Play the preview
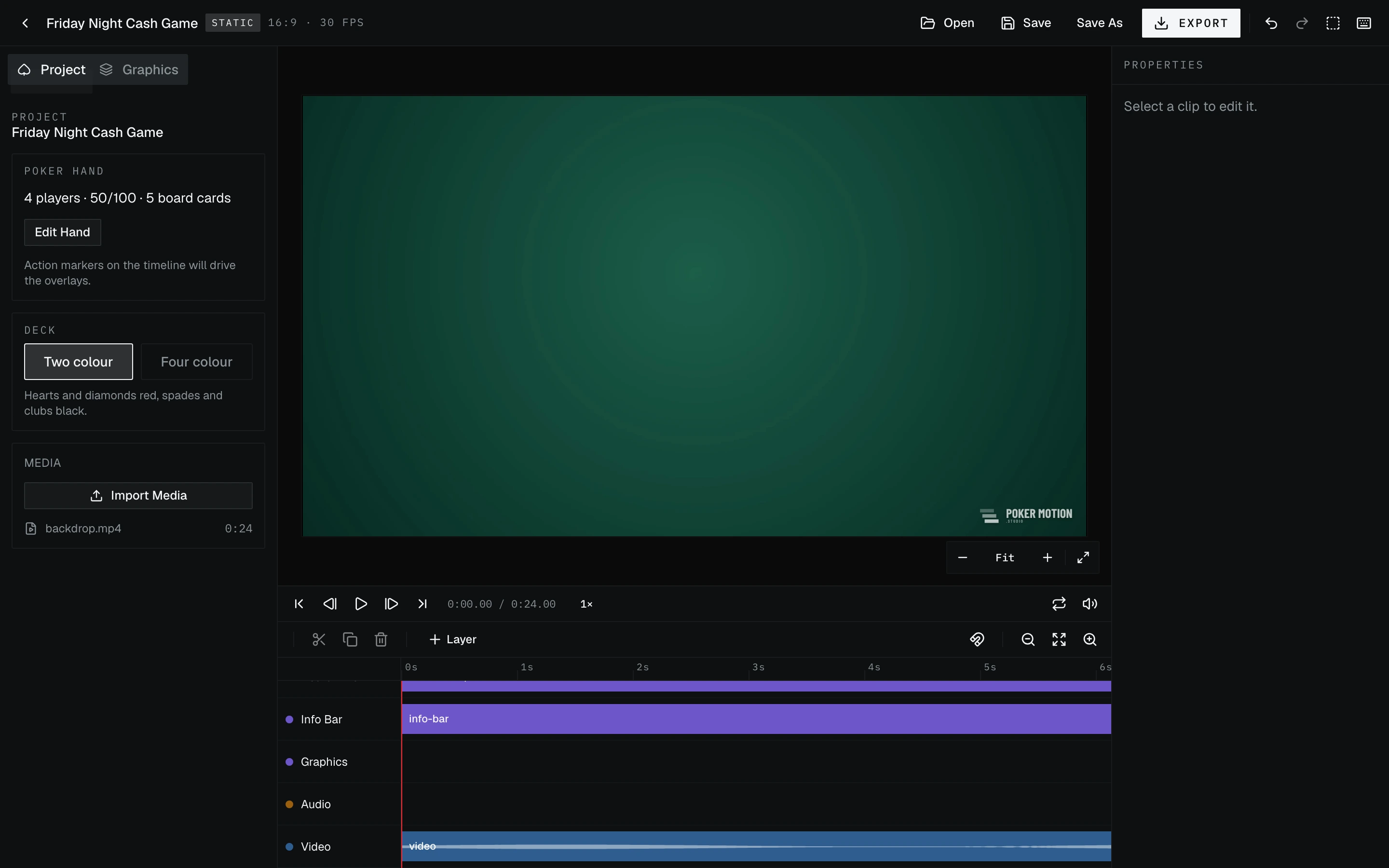The width and height of the screenshot is (1389, 868). [x=360, y=604]
